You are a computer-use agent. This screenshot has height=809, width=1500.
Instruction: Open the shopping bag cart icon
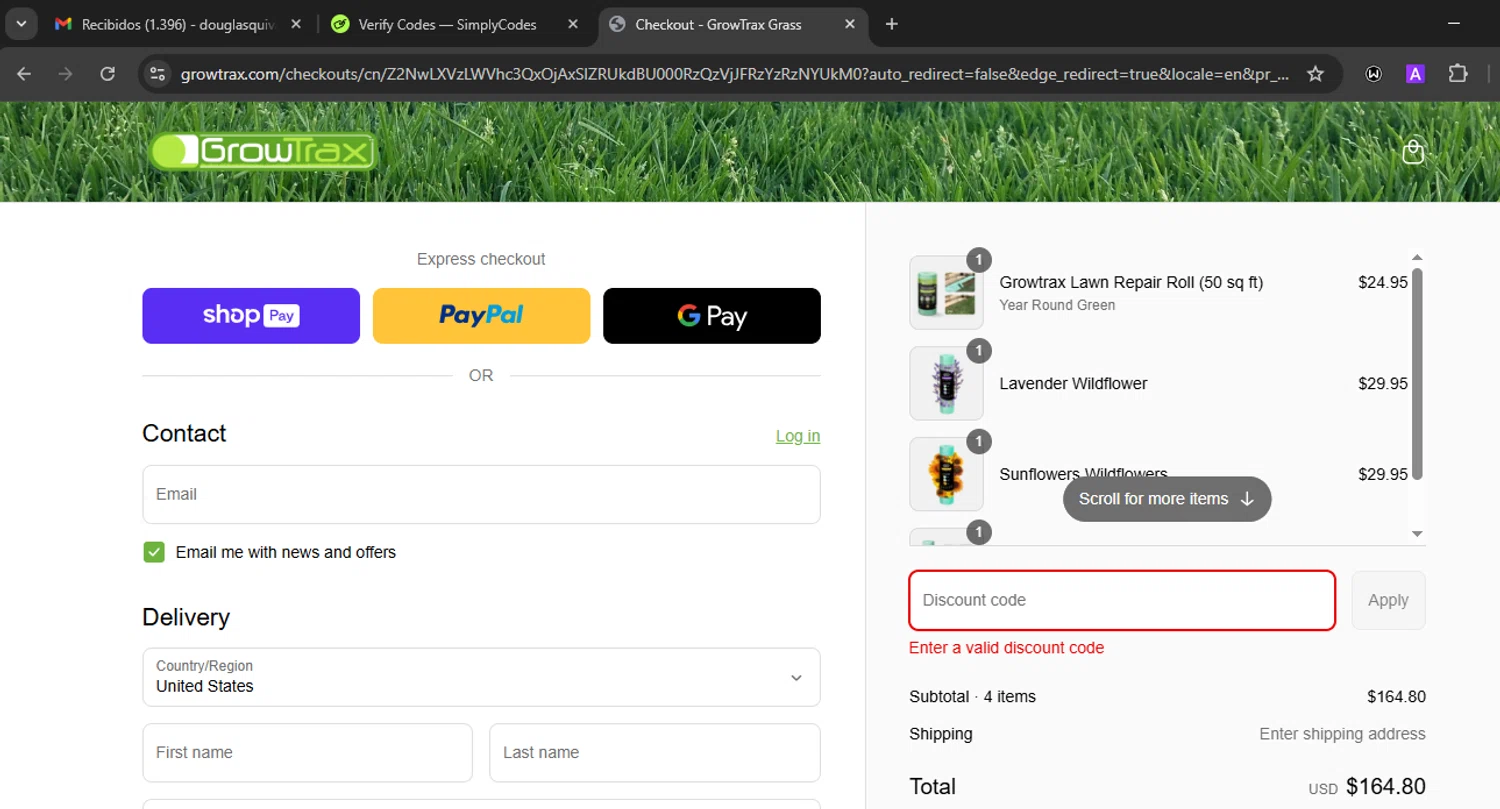1413,151
